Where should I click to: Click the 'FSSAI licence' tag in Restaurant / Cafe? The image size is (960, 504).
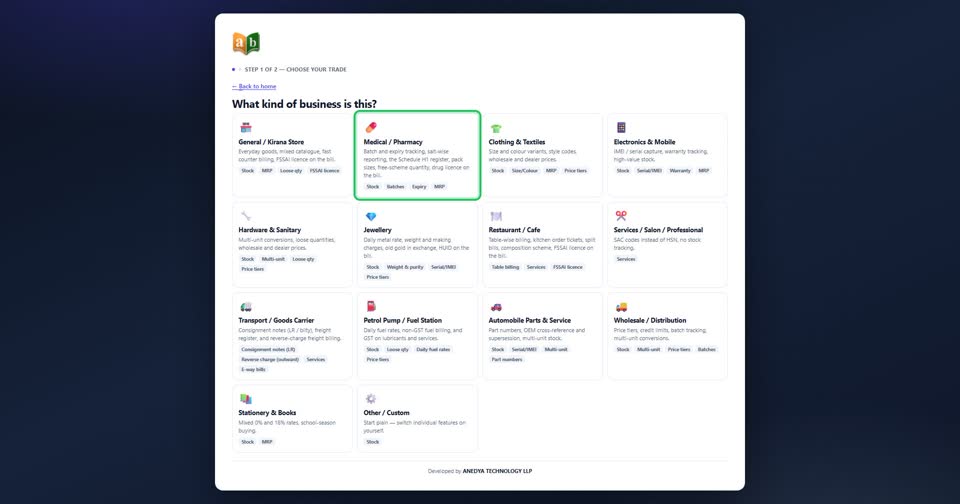568,267
